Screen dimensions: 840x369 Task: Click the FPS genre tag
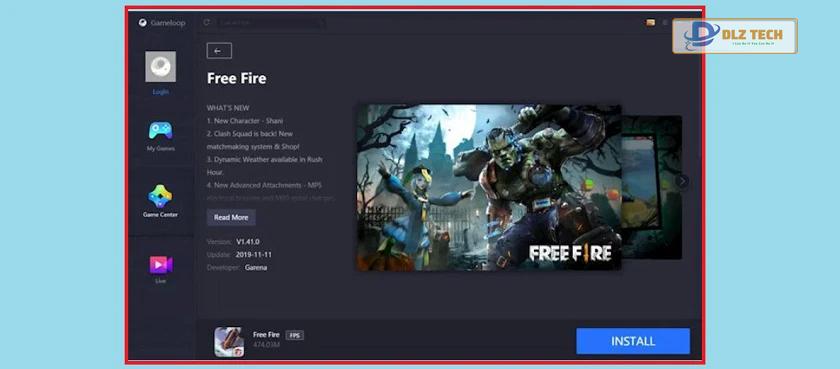[x=295, y=335]
